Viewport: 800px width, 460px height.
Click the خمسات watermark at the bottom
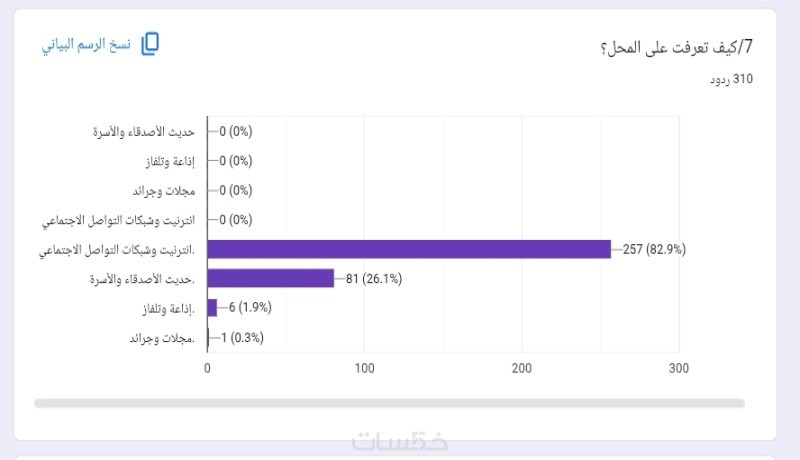coord(400,441)
